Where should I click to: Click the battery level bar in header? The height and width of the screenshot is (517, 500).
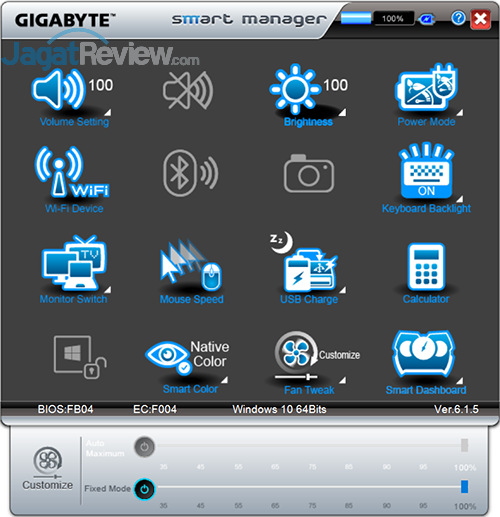pos(356,18)
